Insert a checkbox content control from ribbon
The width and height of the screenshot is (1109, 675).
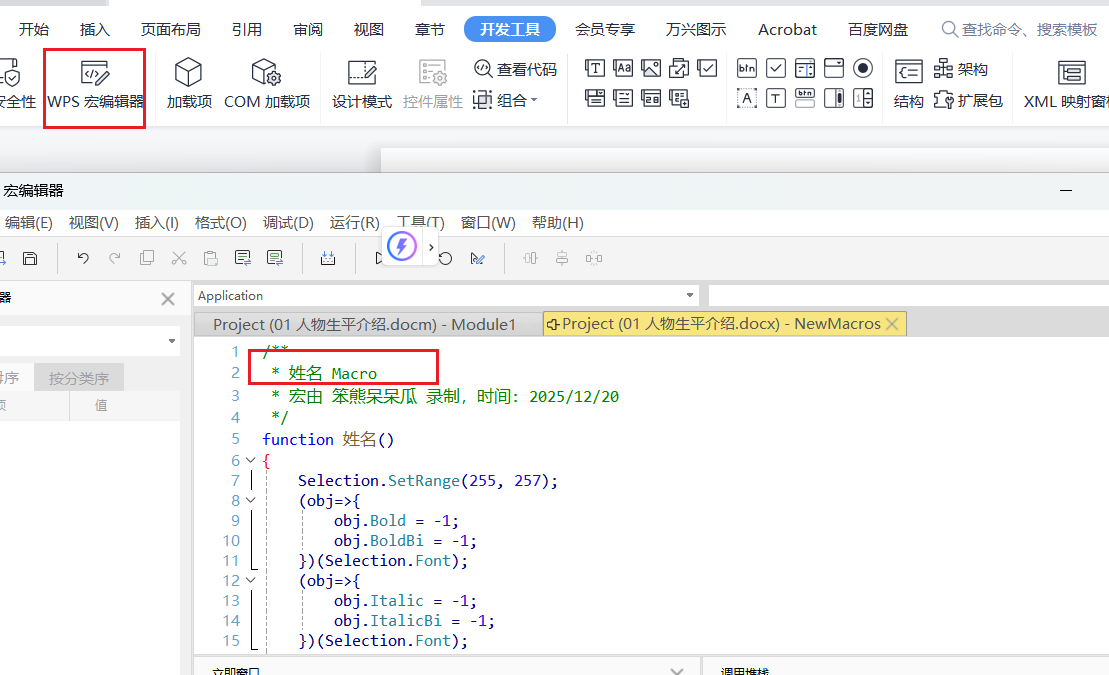(x=708, y=69)
